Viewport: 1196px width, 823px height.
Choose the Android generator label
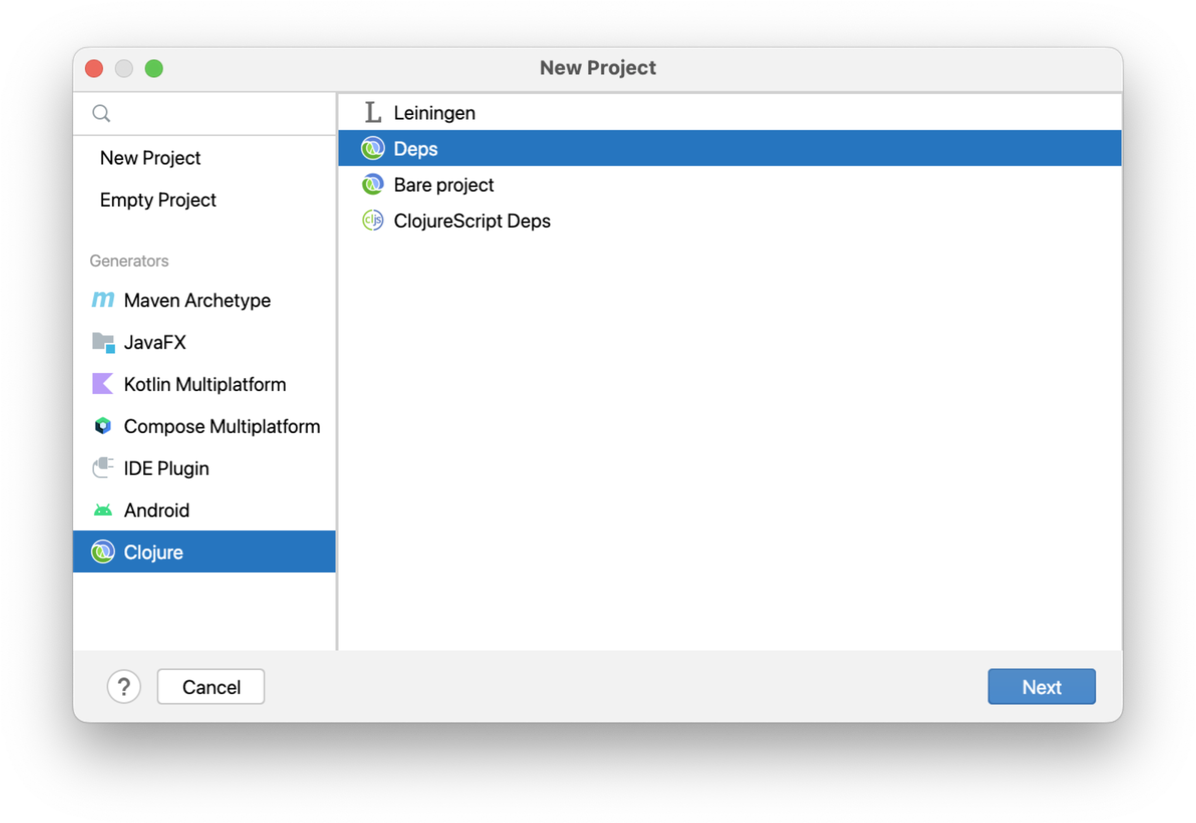[x=156, y=510]
